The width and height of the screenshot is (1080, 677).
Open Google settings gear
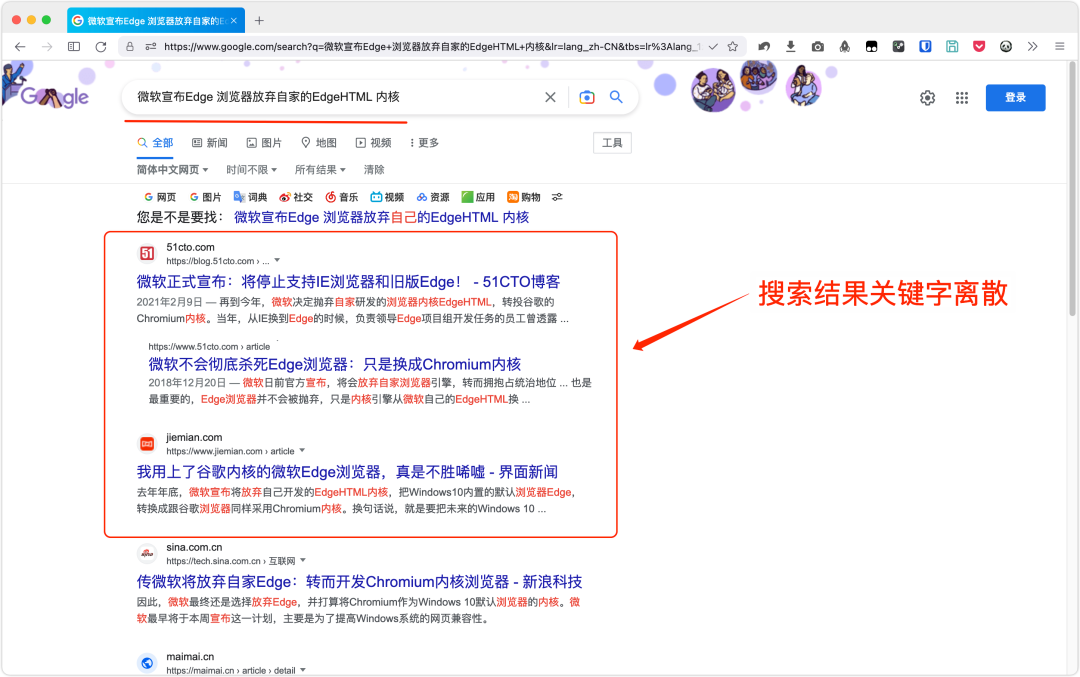tap(928, 98)
